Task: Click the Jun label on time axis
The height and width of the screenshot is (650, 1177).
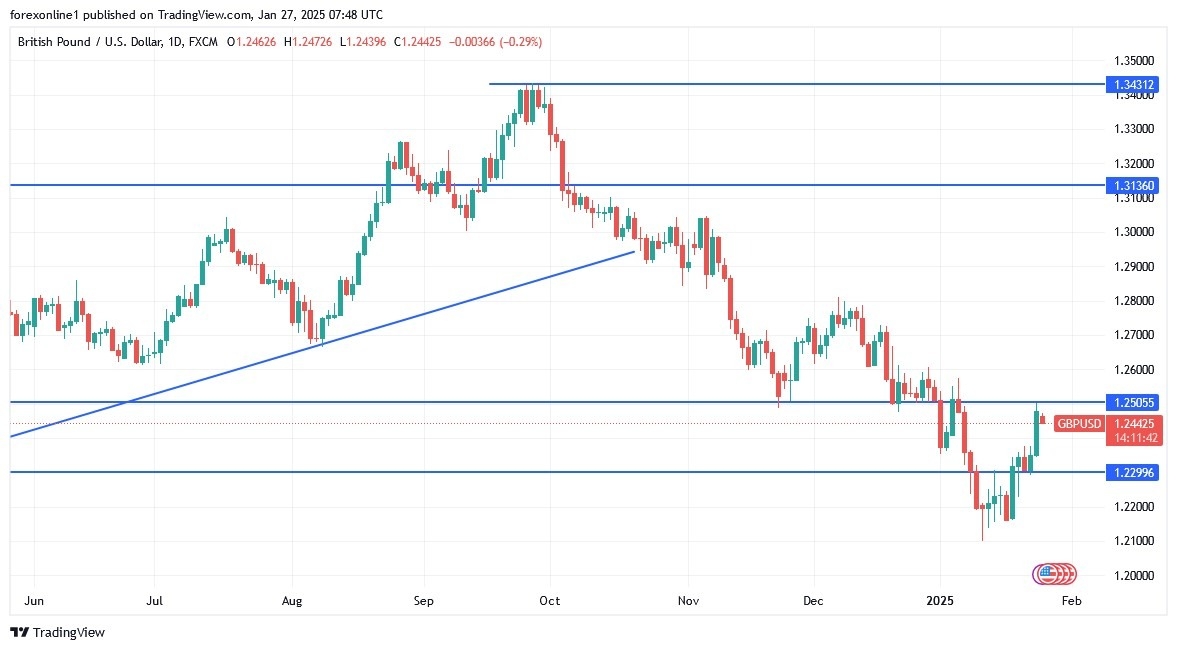Action: [x=33, y=601]
